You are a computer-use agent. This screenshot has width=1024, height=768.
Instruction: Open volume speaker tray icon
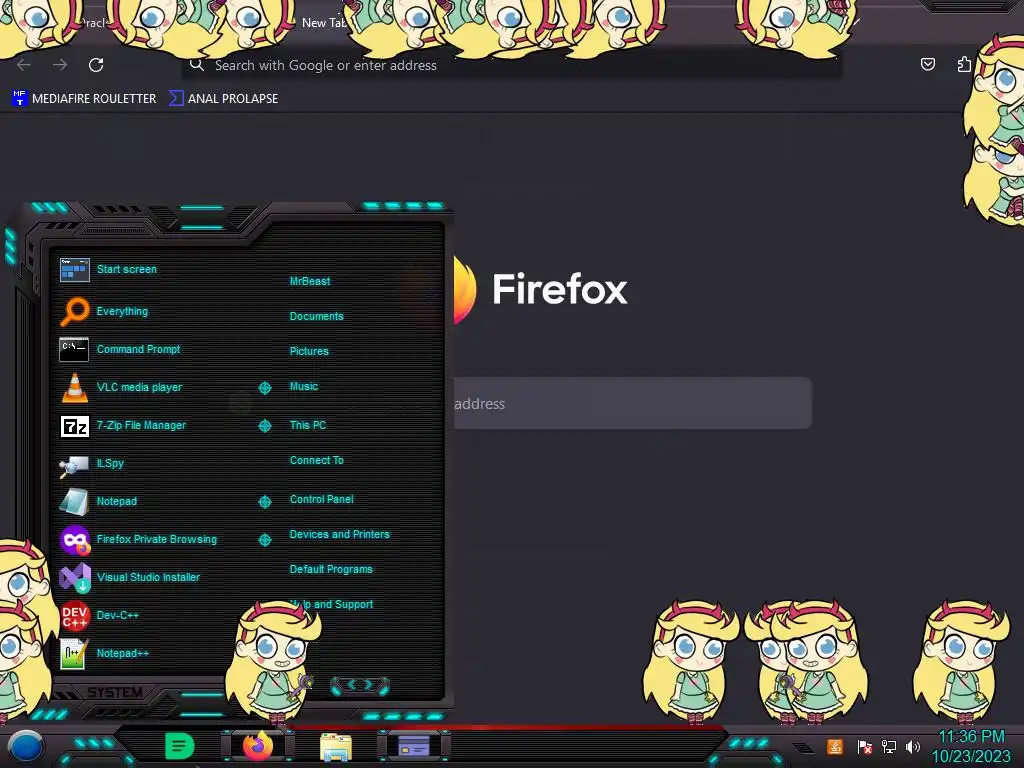(x=912, y=746)
